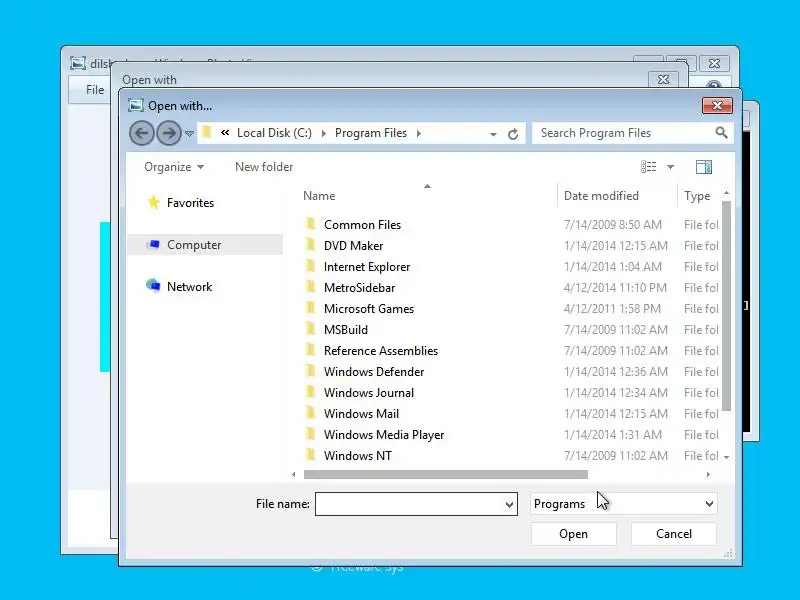
Task: Click New folder
Action: [264, 167]
